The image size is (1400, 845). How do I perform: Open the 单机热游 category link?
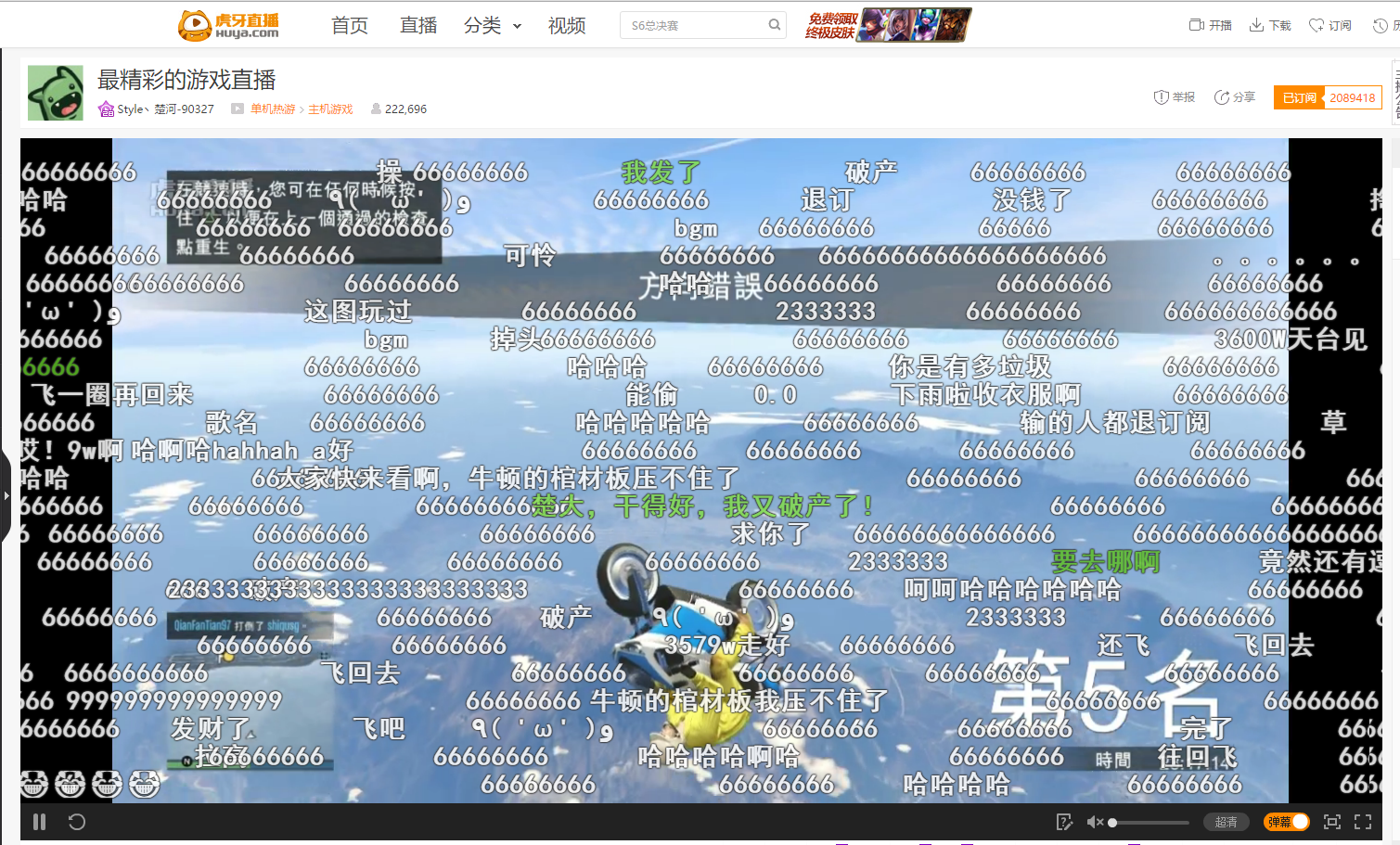(273, 109)
